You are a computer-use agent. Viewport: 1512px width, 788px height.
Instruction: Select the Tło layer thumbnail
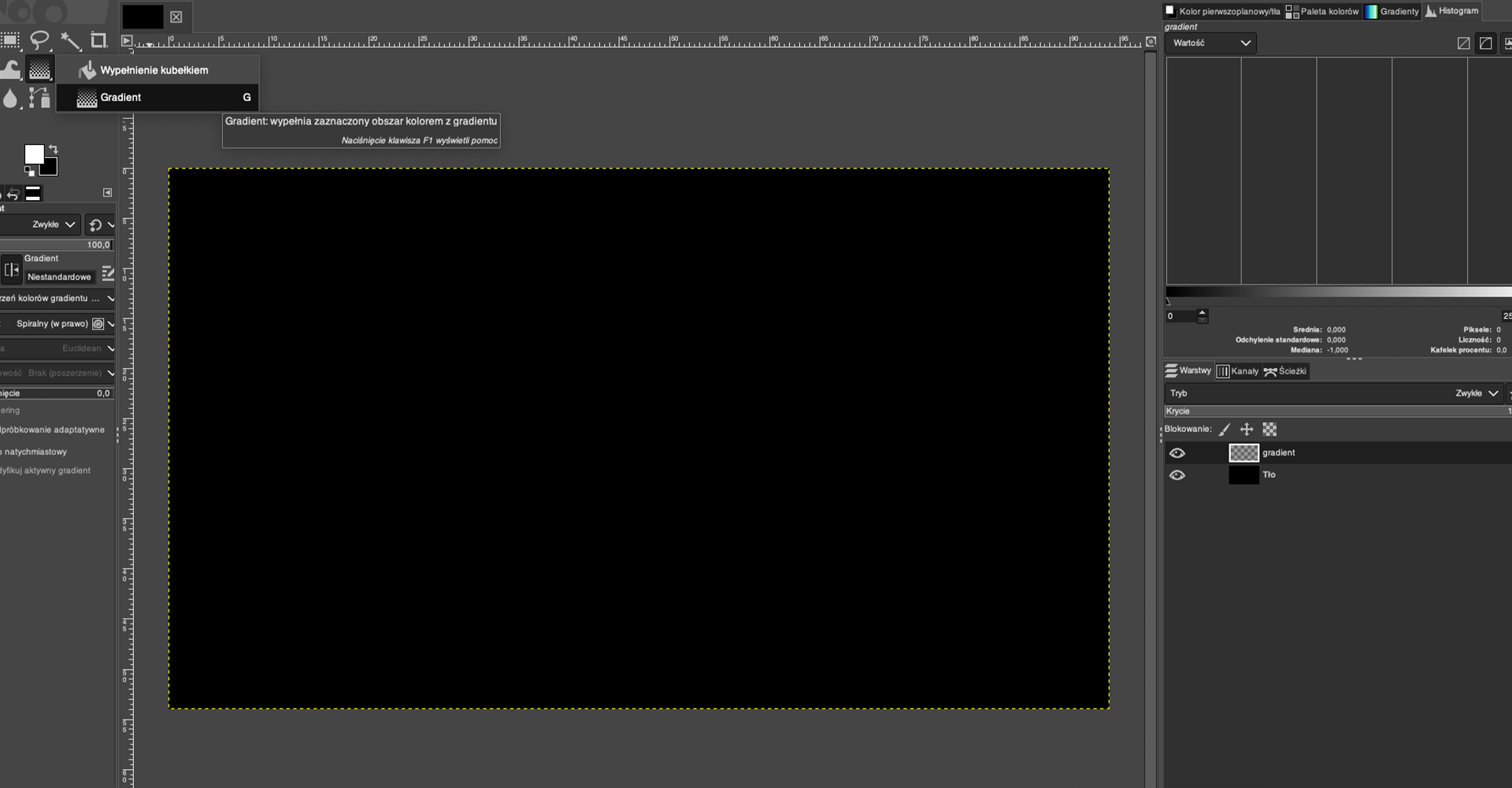coord(1244,475)
